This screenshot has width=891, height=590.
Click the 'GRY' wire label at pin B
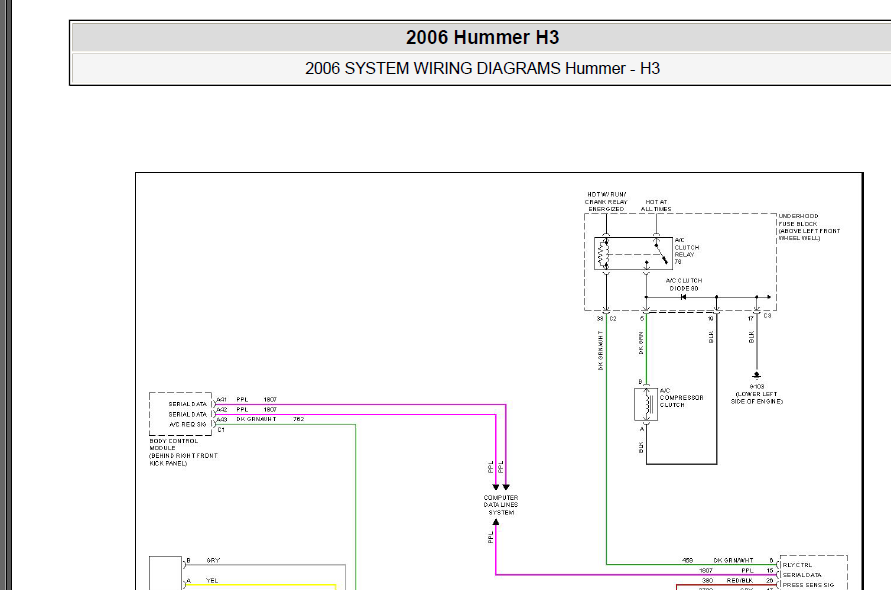click(213, 560)
